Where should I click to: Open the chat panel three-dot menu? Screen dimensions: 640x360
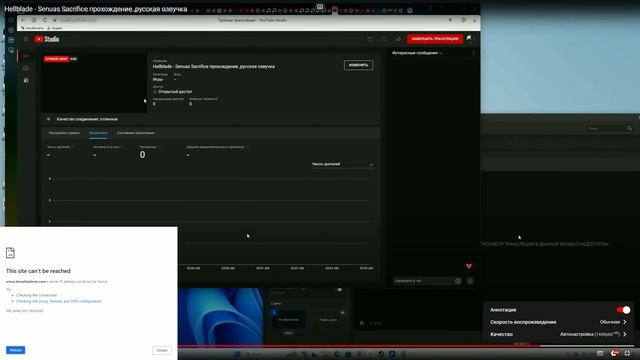[x=473, y=53]
